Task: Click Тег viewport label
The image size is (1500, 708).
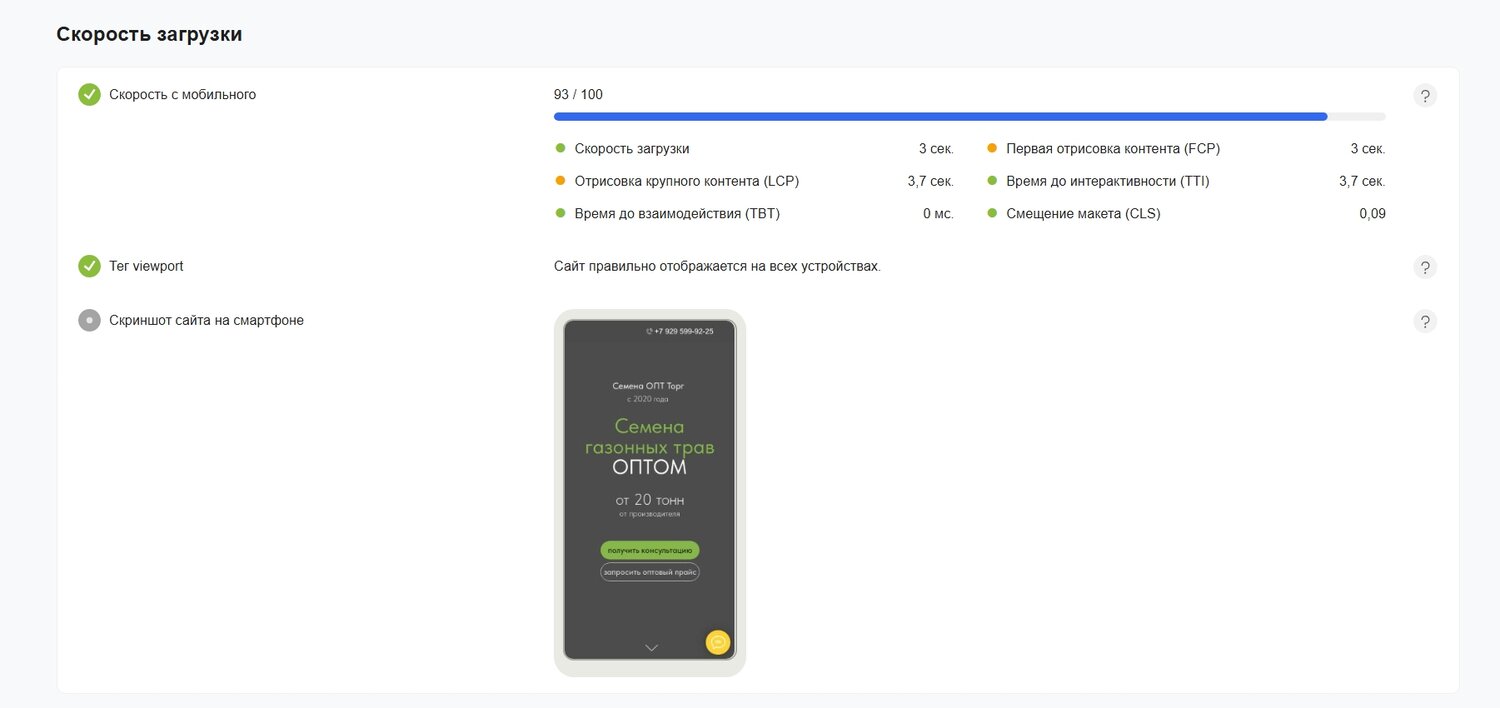Action: (x=146, y=266)
